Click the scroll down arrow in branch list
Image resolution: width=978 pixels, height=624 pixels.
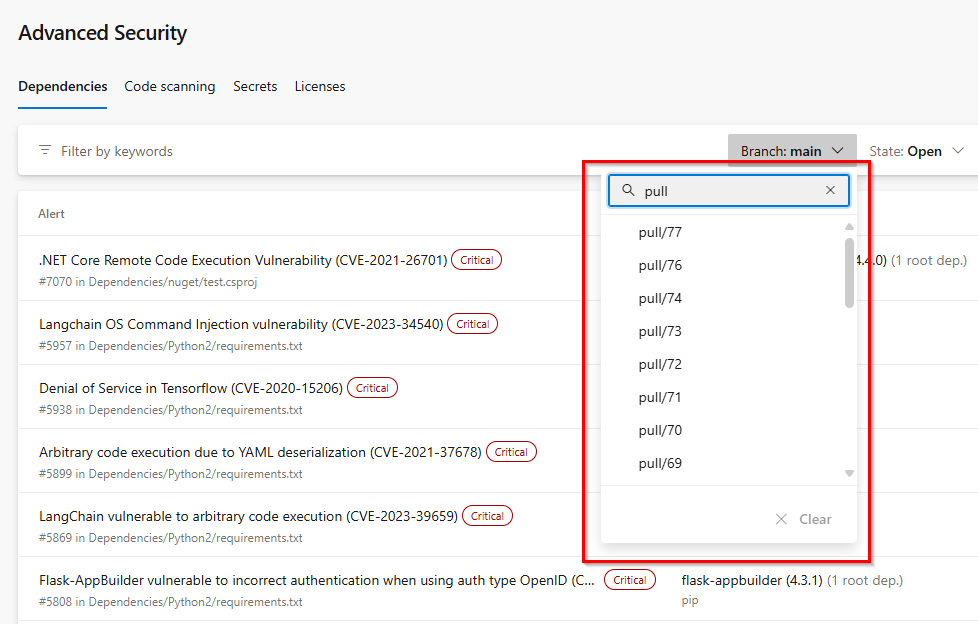coord(849,474)
